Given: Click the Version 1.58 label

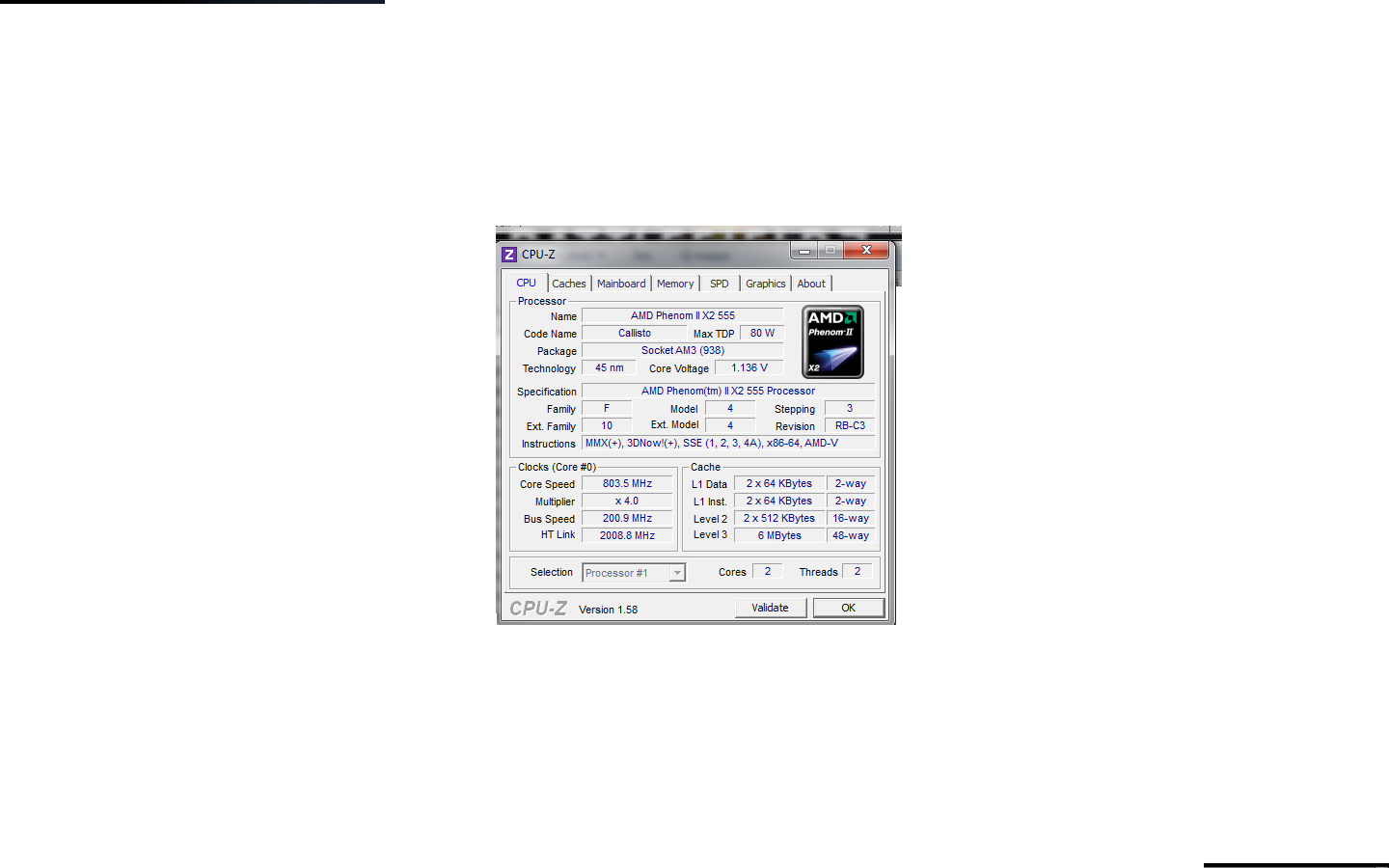Looking at the screenshot, I should point(608,610).
